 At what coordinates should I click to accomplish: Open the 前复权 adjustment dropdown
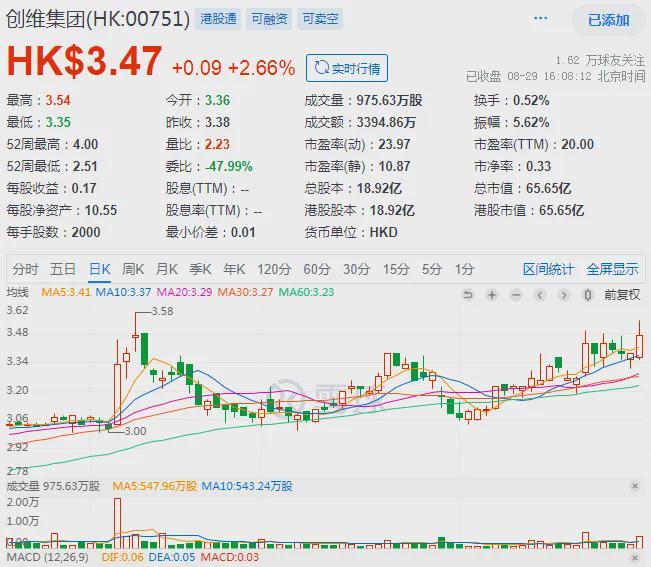(x=620, y=294)
